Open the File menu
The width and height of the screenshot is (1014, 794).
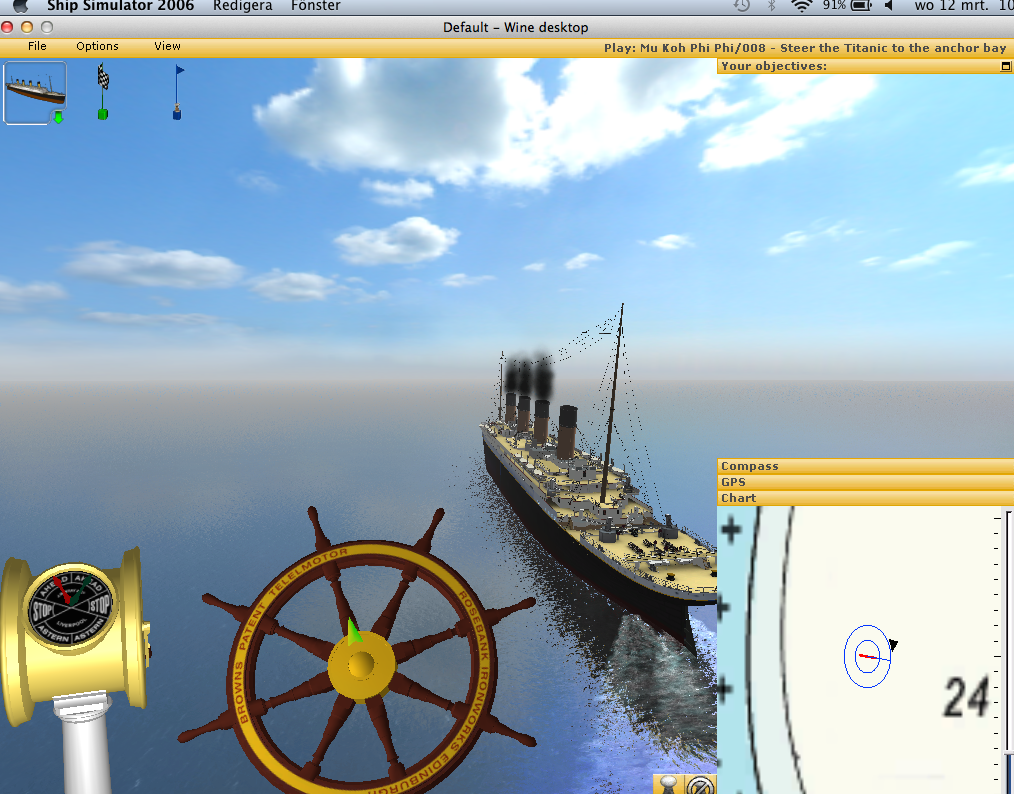click(x=37, y=46)
